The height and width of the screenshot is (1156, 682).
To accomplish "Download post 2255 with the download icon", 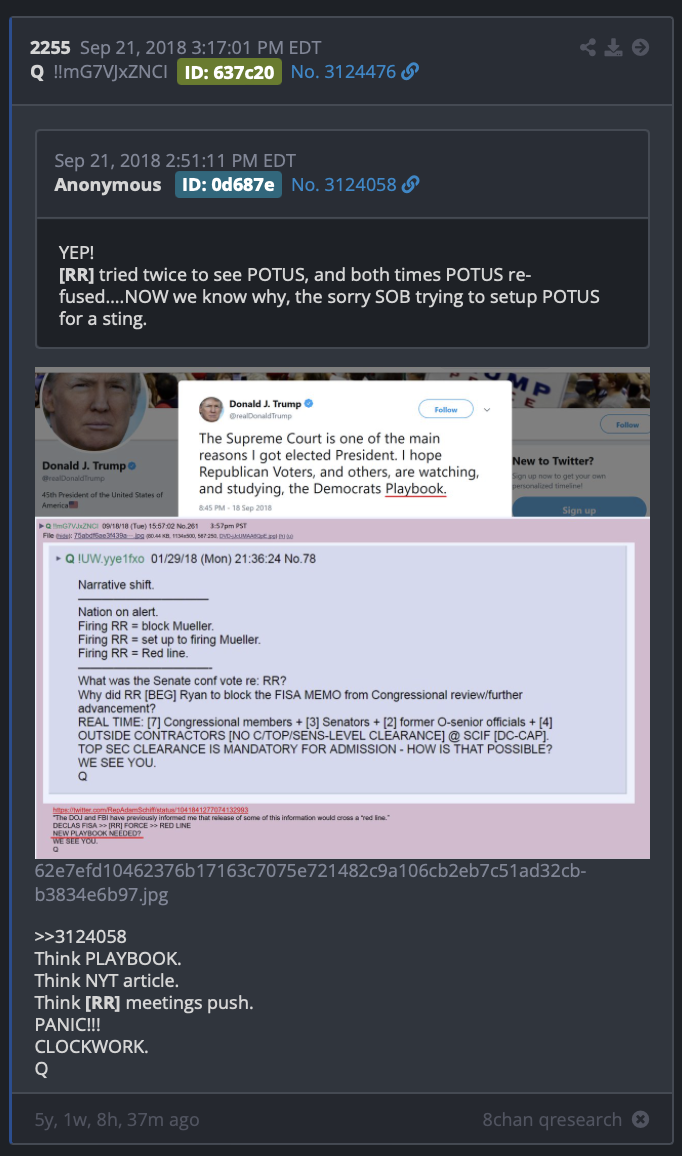I will pyautogui.click(x=613, y=48).
